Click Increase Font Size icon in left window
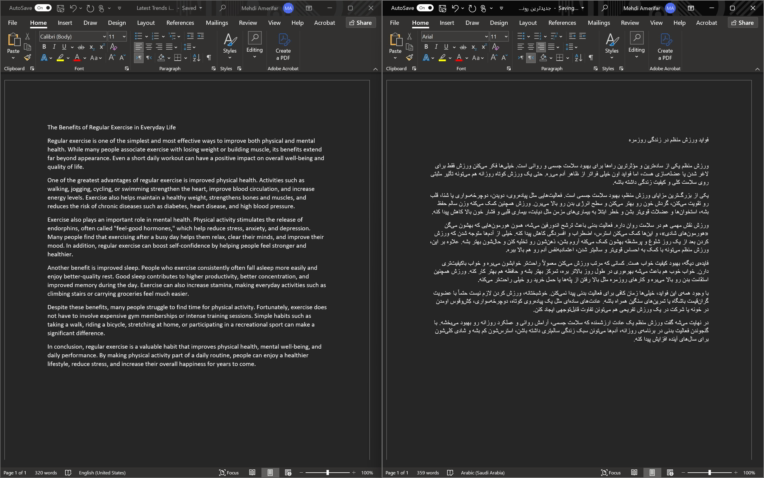This screenshot has width=764, height=478. click(112, 57)
